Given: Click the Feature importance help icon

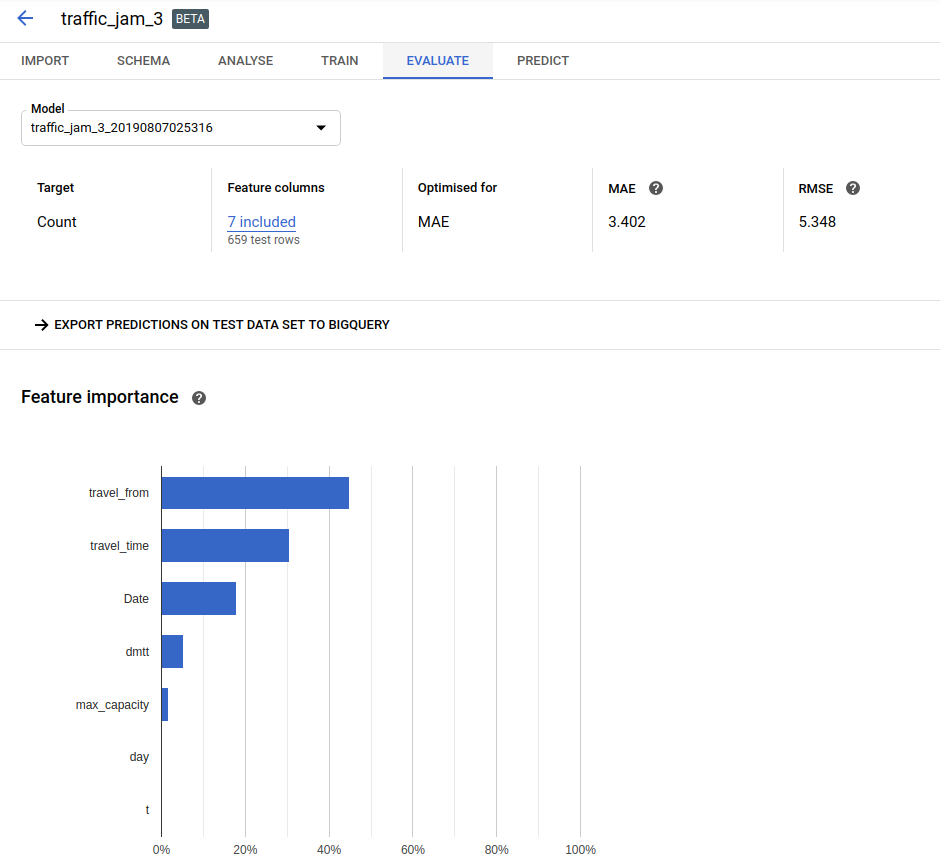Looking at the screenshot, I should [199, 398].
